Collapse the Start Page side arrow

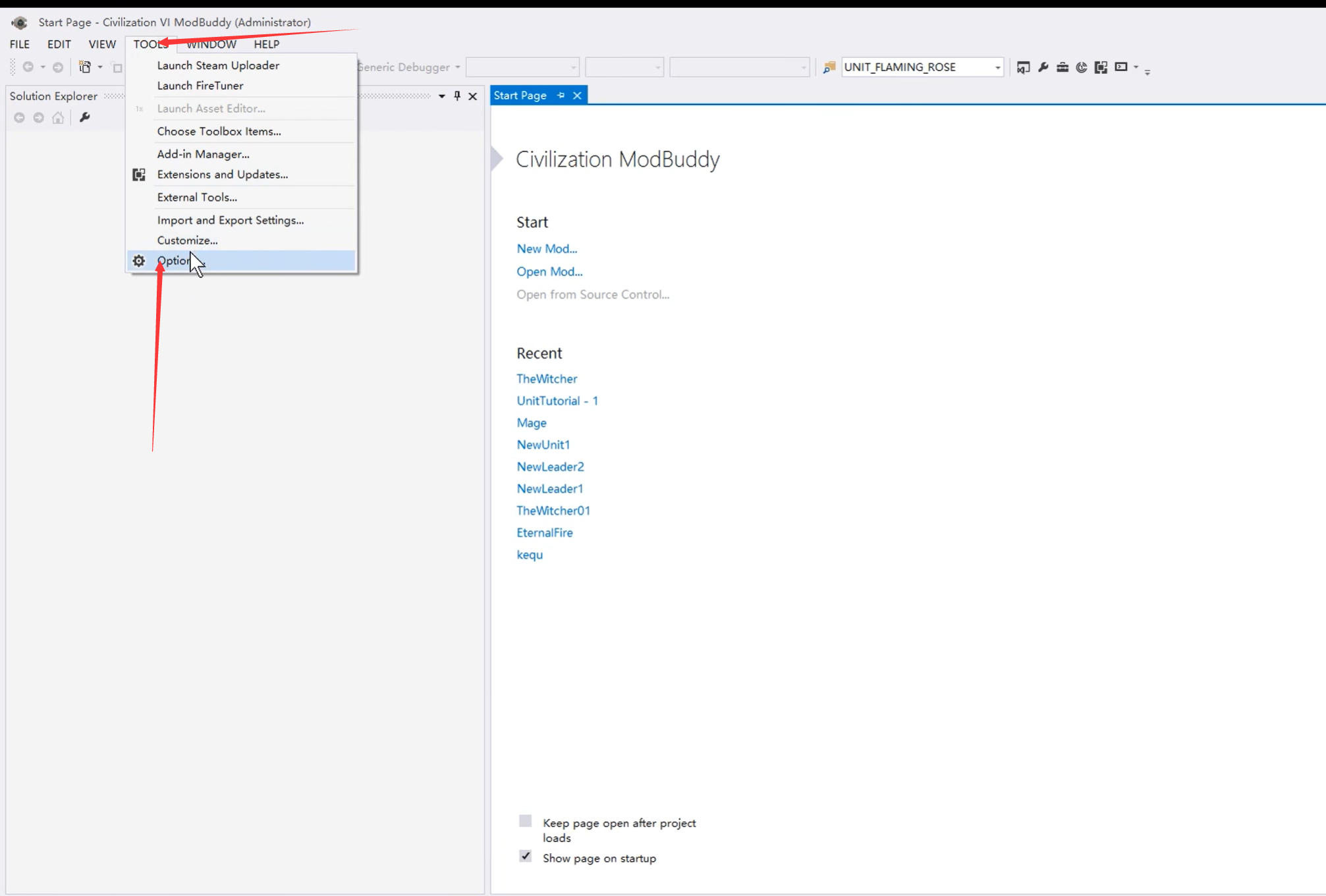click(x=497, y=159)
